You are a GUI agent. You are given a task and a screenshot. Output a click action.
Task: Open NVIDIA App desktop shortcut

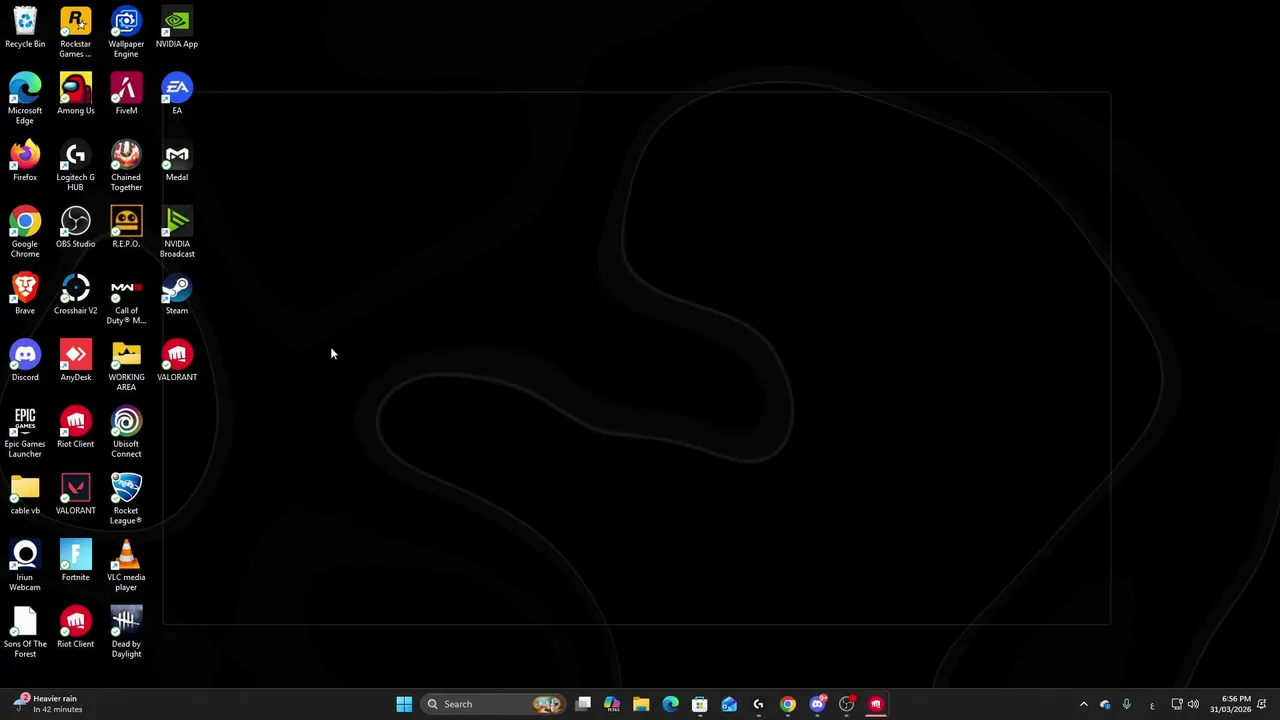177,28
